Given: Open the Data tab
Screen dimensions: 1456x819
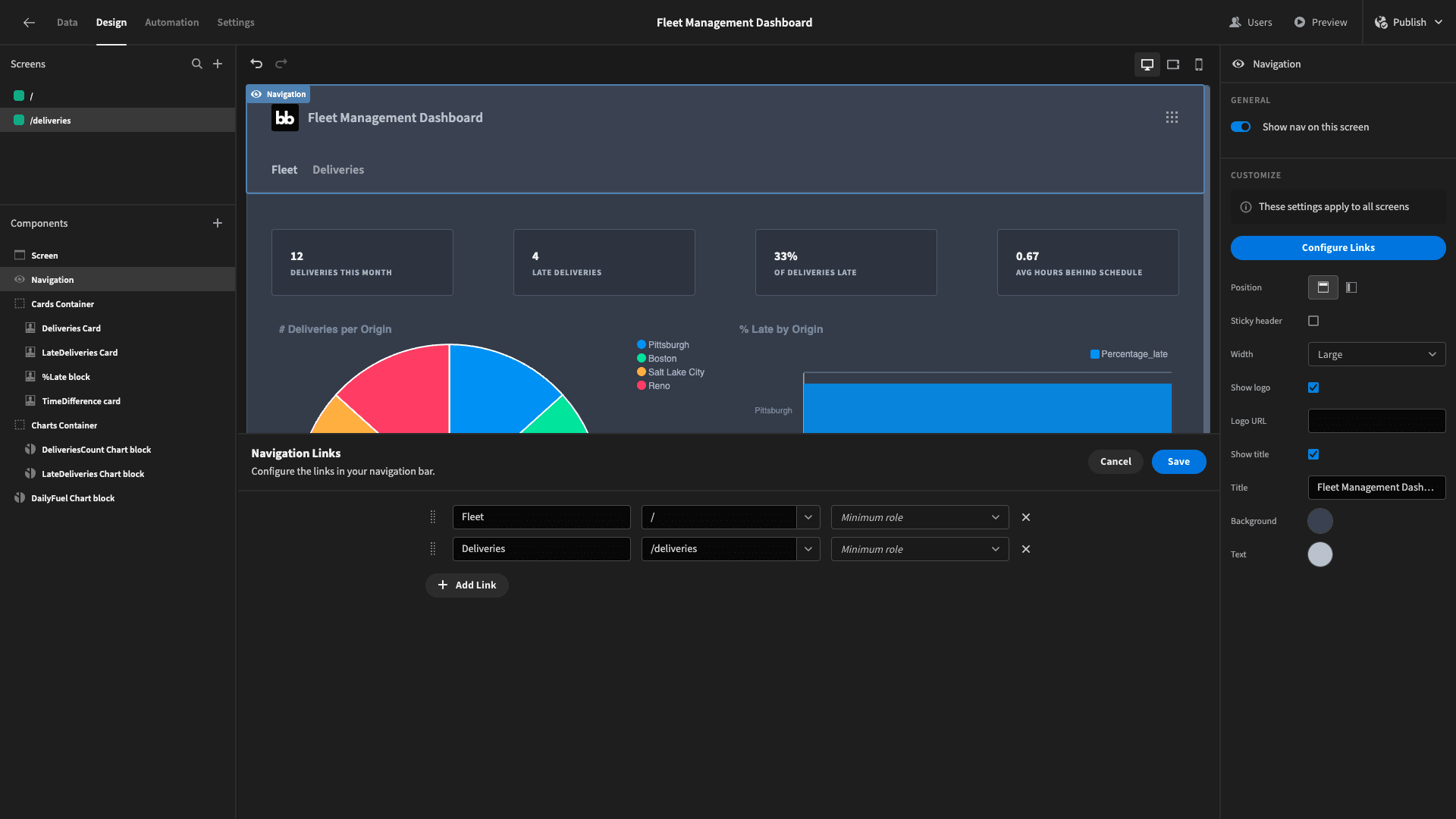Looking at the screenshot, I should click(x=67, y=23).
